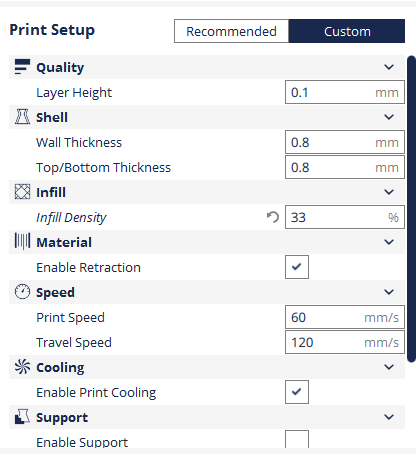The width and height of the screenshot is (416, 468).
Task: Click the Speed section header label
Action: [x=55, y=293]
